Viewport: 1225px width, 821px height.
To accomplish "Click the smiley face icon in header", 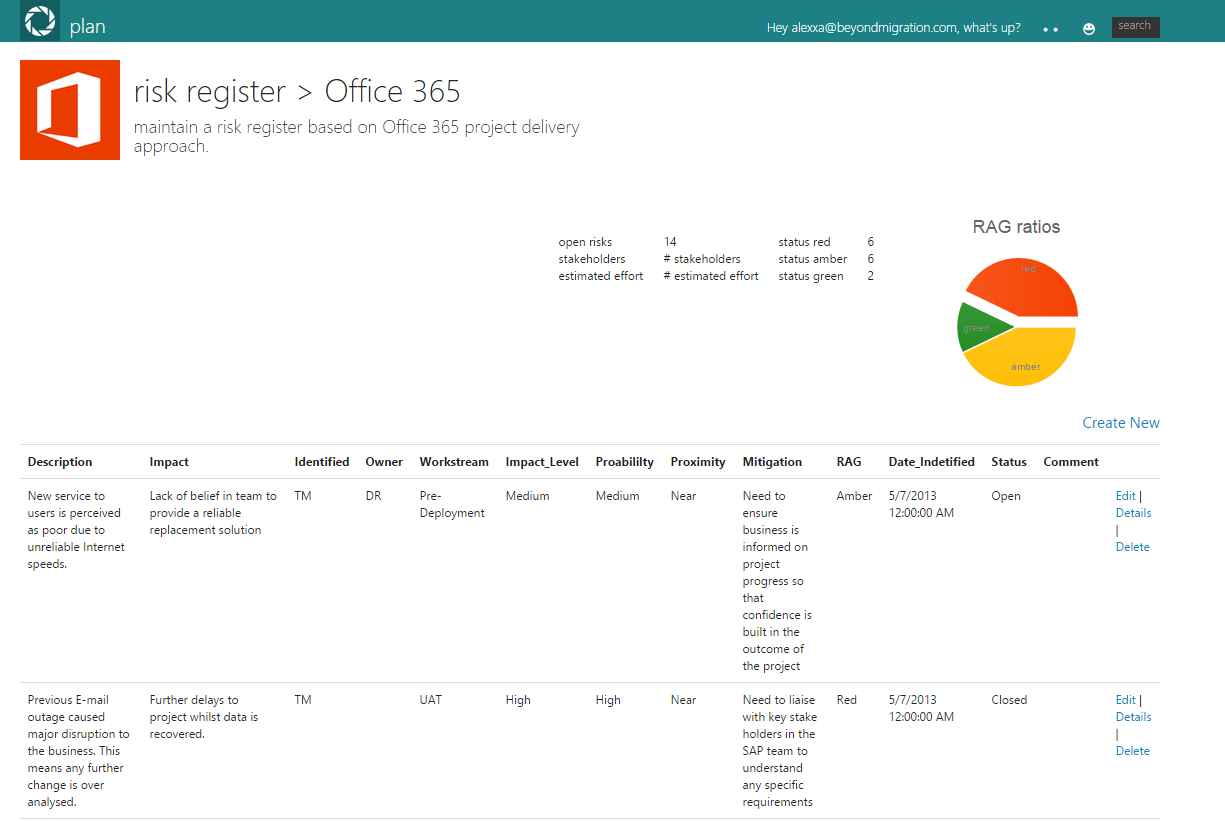I will 1089,29.
